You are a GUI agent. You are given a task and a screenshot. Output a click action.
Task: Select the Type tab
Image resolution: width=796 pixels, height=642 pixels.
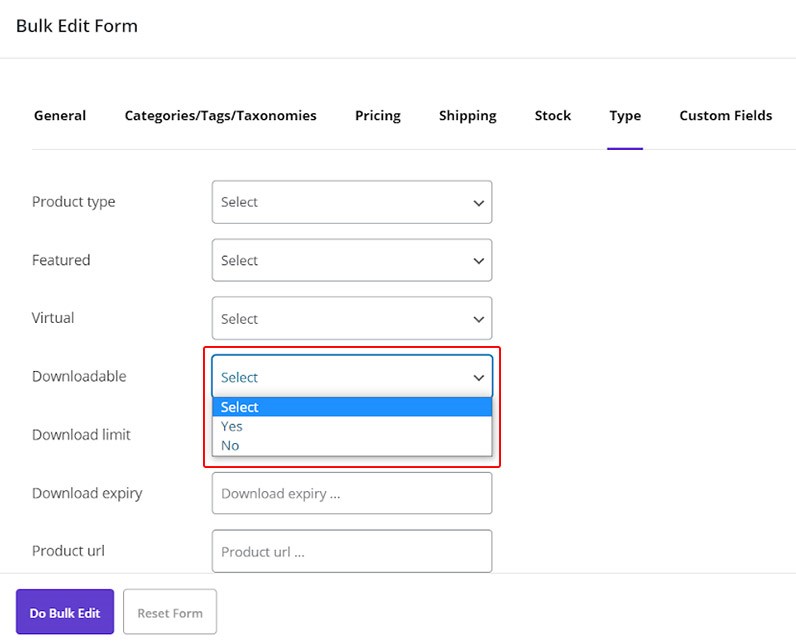625,116
